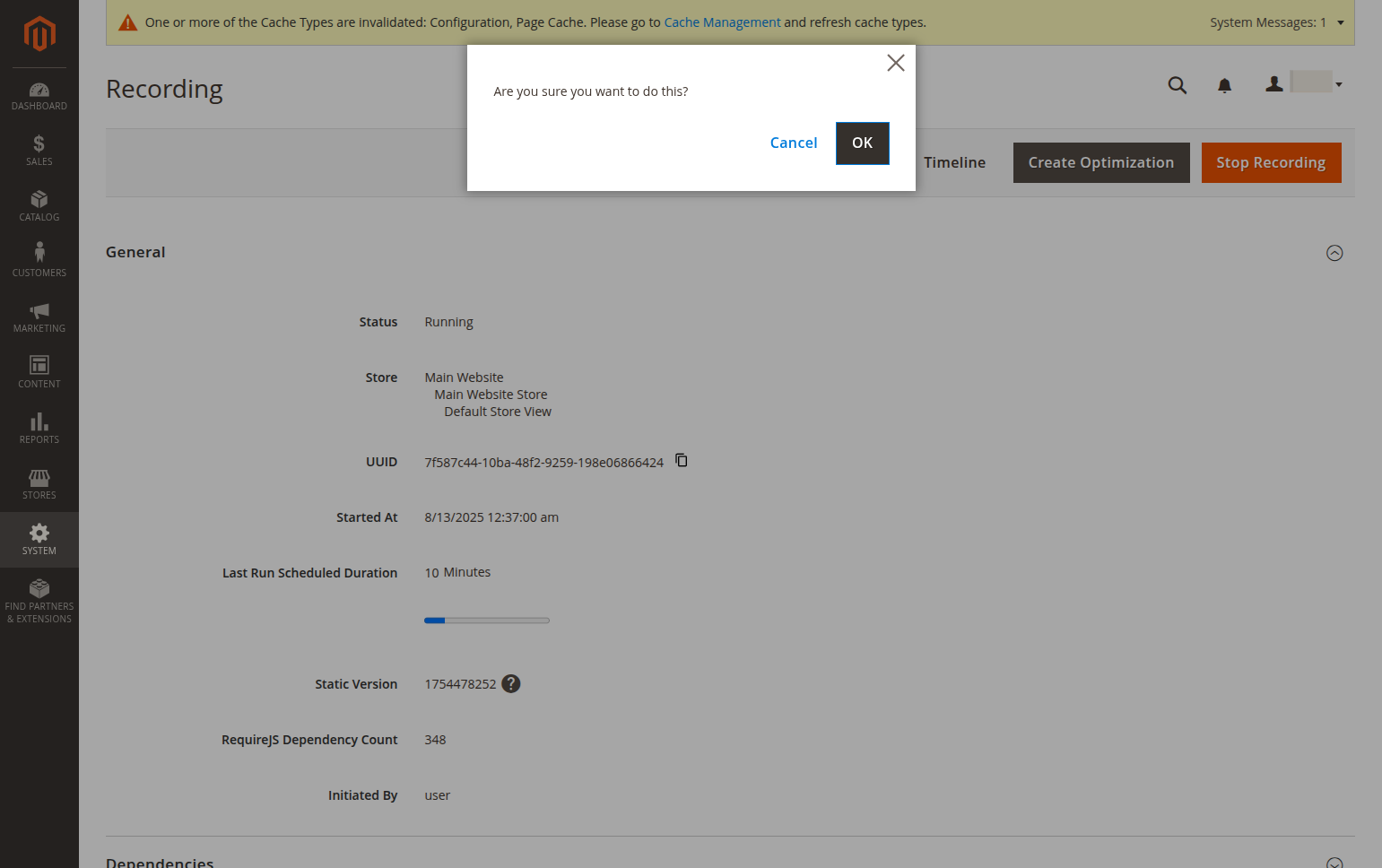1382x868 pixels.
Task: Click the Running status value
Action: [448, 322]
